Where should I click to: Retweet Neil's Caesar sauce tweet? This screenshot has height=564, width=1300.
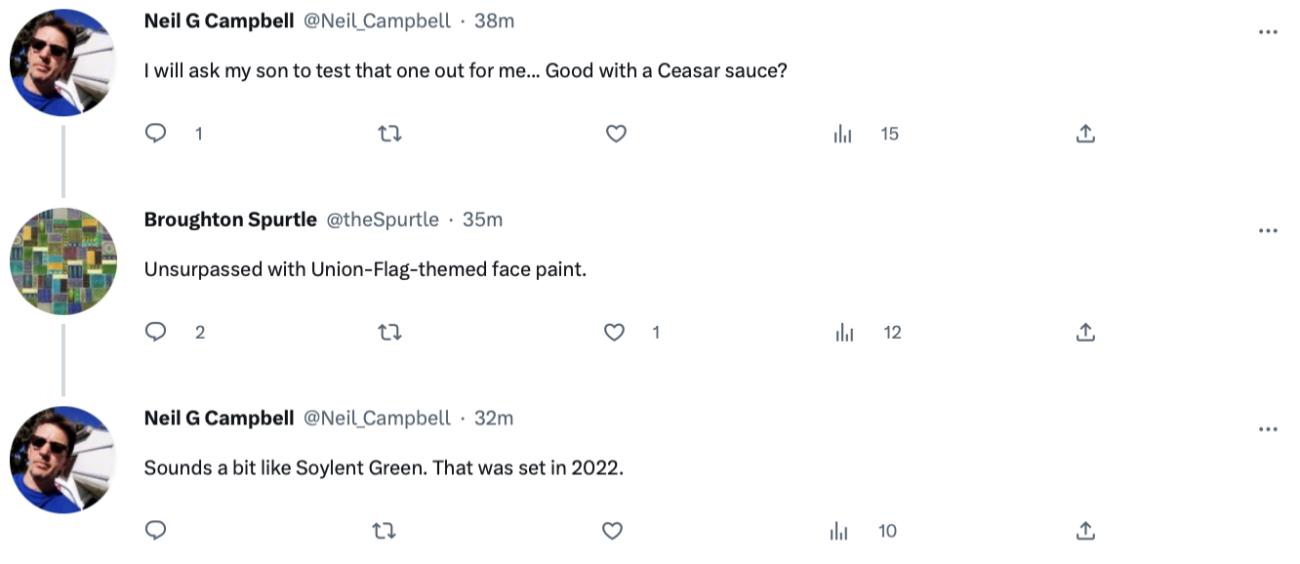pyautogui.click(x=388, y=133)
